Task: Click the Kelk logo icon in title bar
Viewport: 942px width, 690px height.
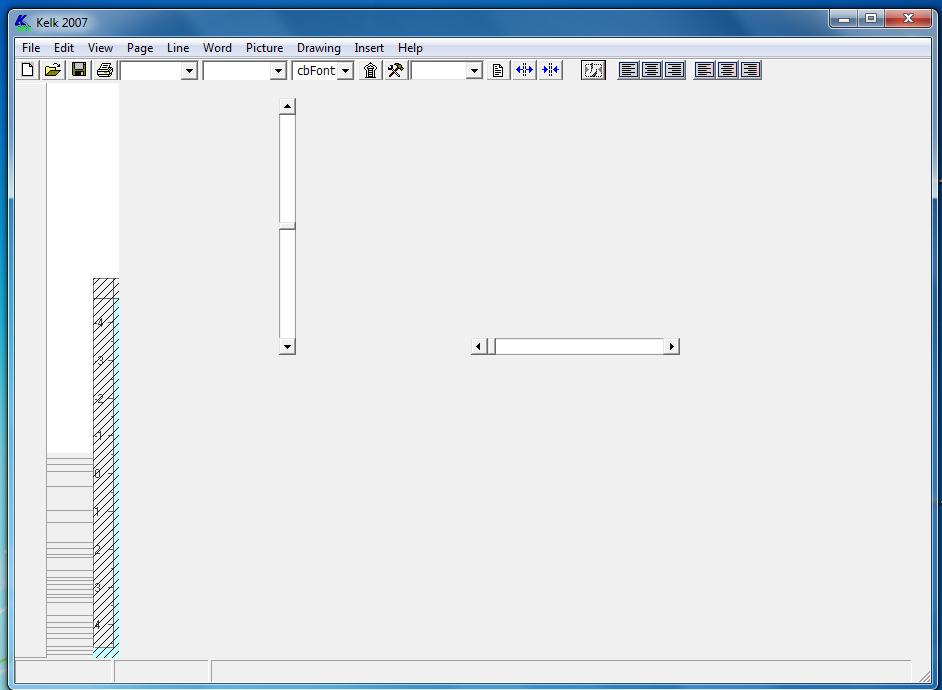Action: pos(23,23)
